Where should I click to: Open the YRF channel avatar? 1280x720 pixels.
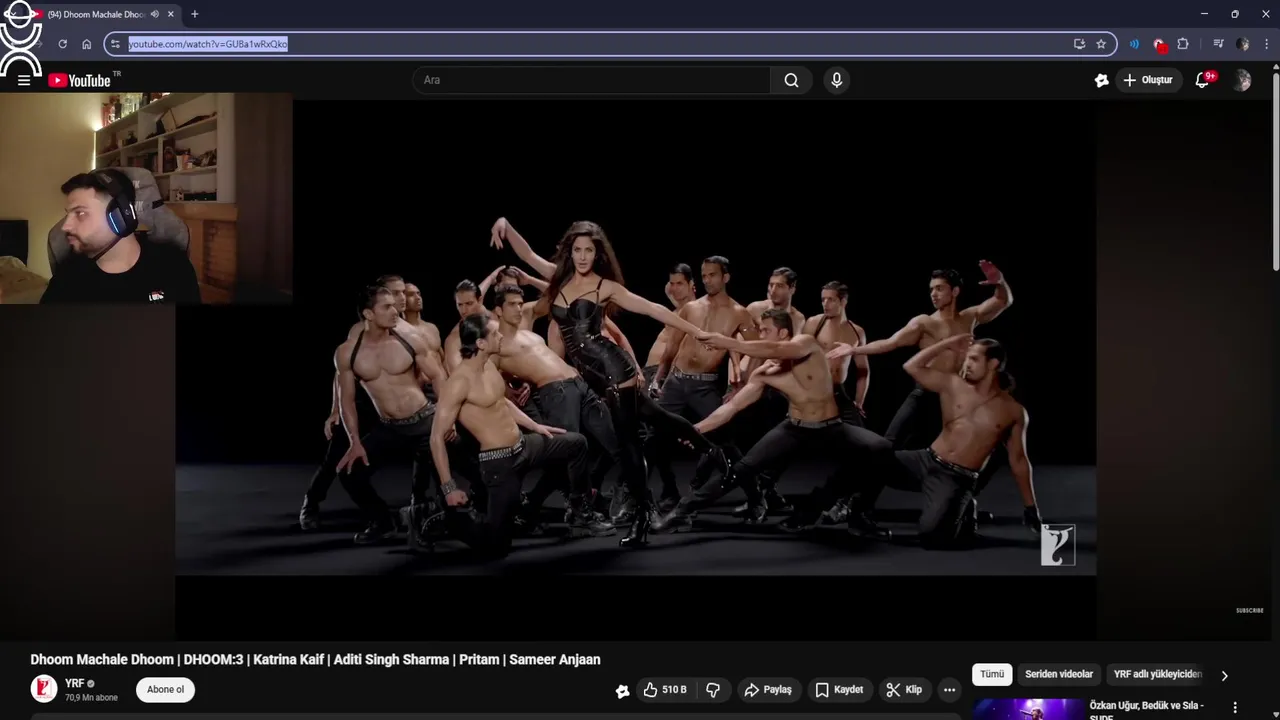[44, 689]
